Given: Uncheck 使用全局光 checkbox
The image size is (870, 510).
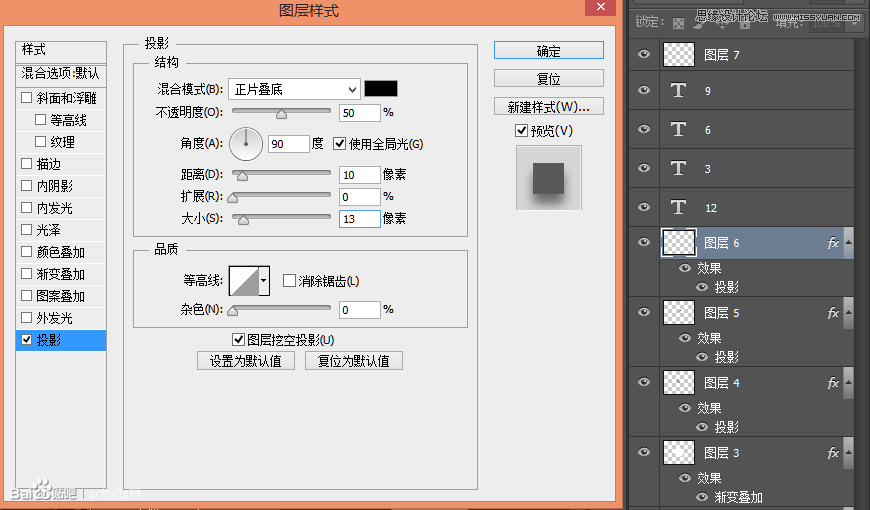Looking at the screenshot, I should 340,144.
